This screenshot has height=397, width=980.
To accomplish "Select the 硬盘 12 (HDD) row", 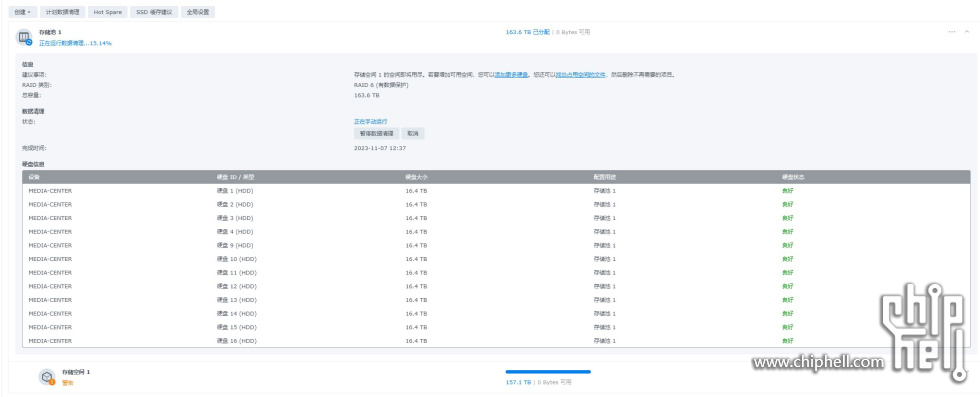I will click(496, 286).
